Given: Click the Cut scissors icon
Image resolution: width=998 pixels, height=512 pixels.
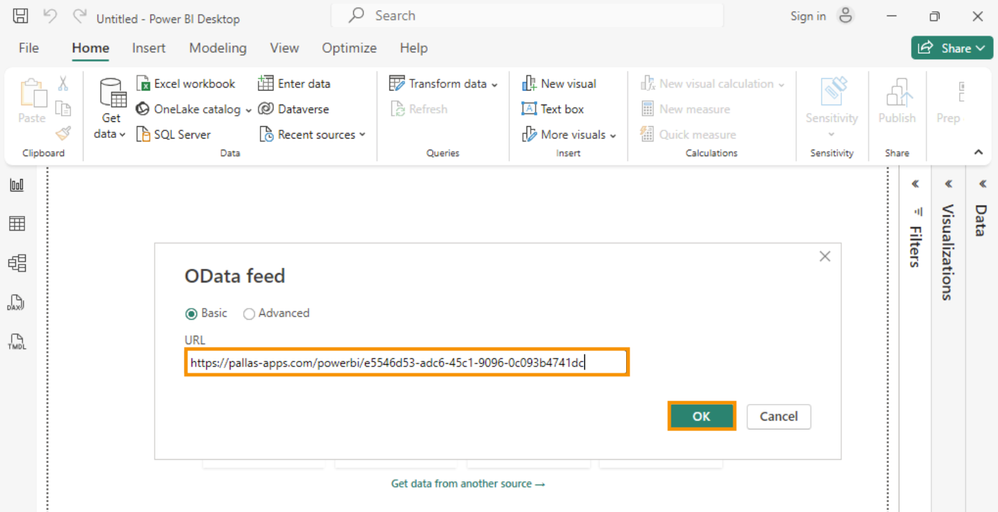Looking at the screenshot, I should click(x=63, y=83).
